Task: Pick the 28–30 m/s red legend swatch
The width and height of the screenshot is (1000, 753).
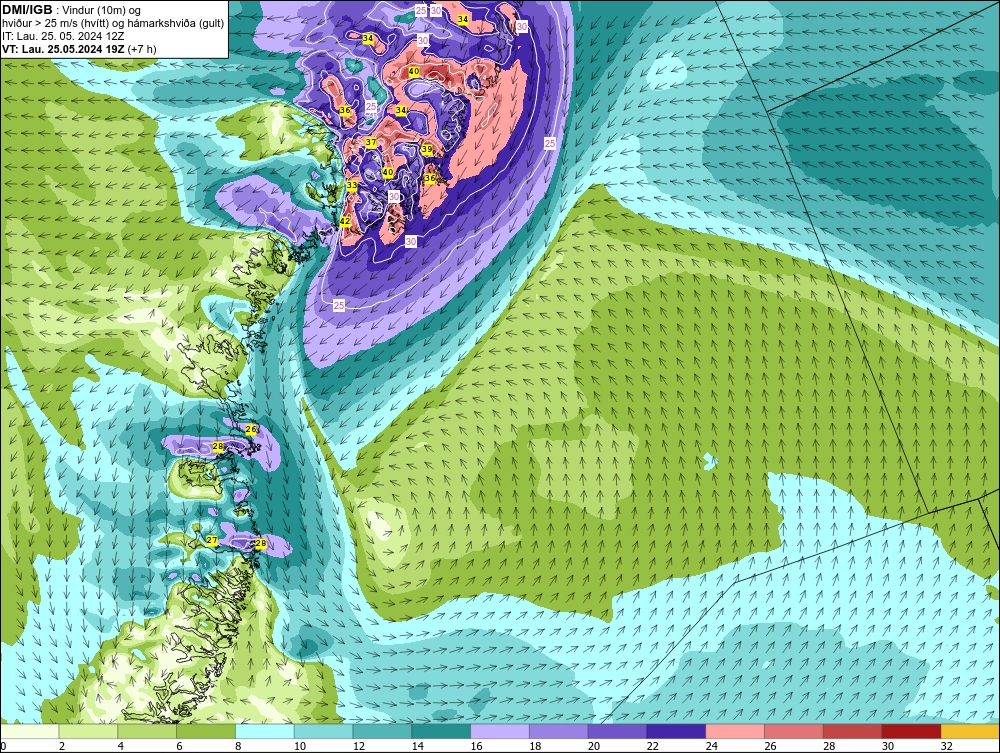Action: point(852,731)
